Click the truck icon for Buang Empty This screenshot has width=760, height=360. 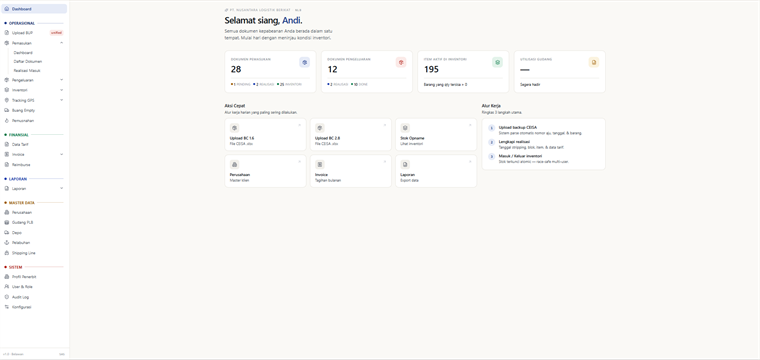tap(7, 110)
